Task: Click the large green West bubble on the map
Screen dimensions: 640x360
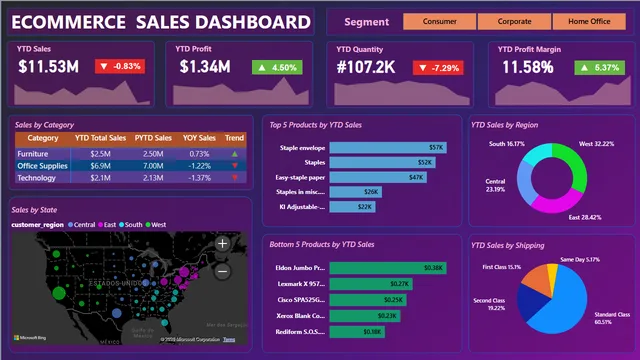Action: coord(59,293)
